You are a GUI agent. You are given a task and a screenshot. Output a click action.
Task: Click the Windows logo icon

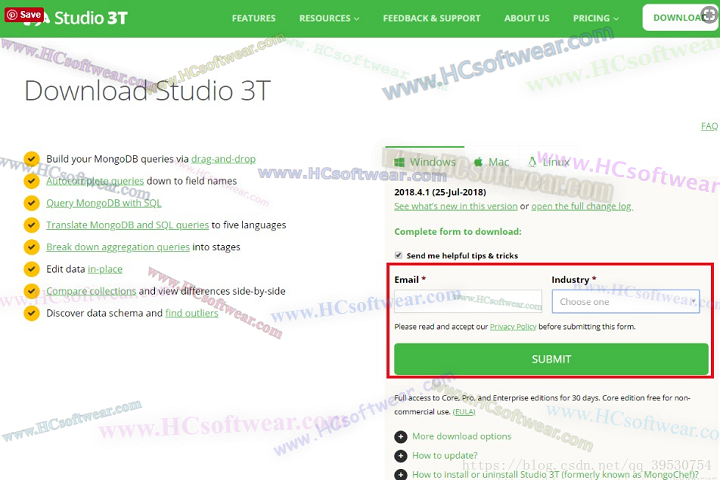pyautogui.click(x=399, y=162)
